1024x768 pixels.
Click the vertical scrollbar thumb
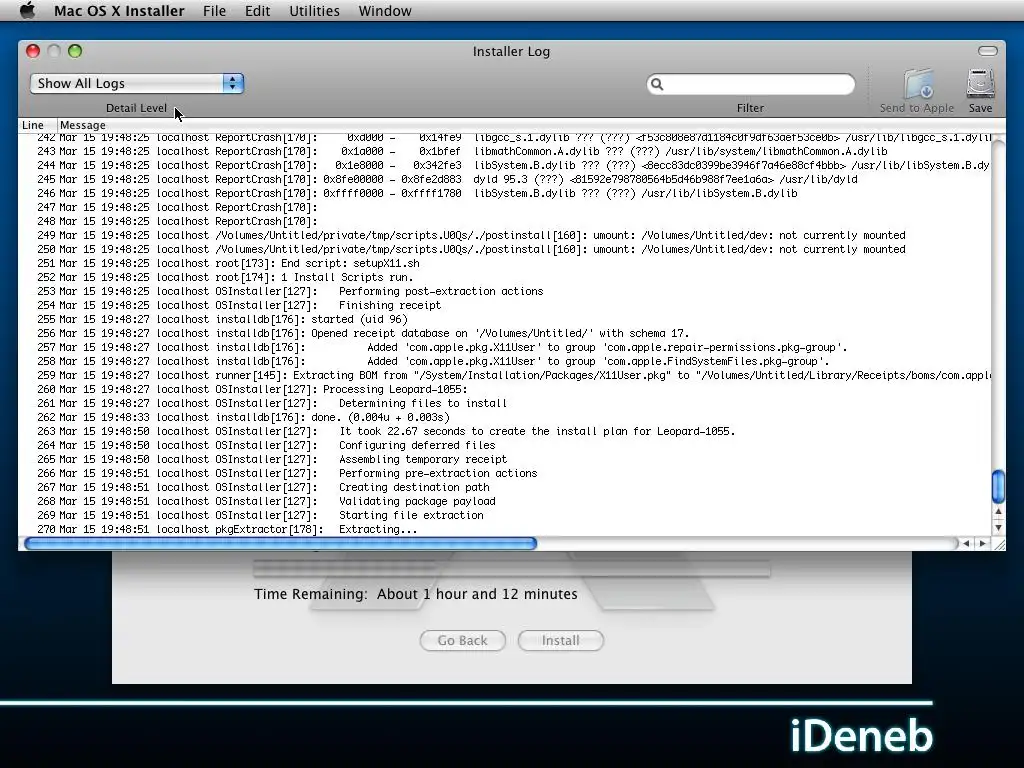click(998, 487)
